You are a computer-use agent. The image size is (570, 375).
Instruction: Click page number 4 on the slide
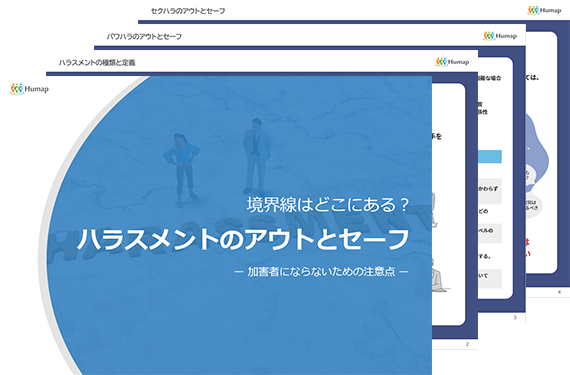tap(559, 292)
